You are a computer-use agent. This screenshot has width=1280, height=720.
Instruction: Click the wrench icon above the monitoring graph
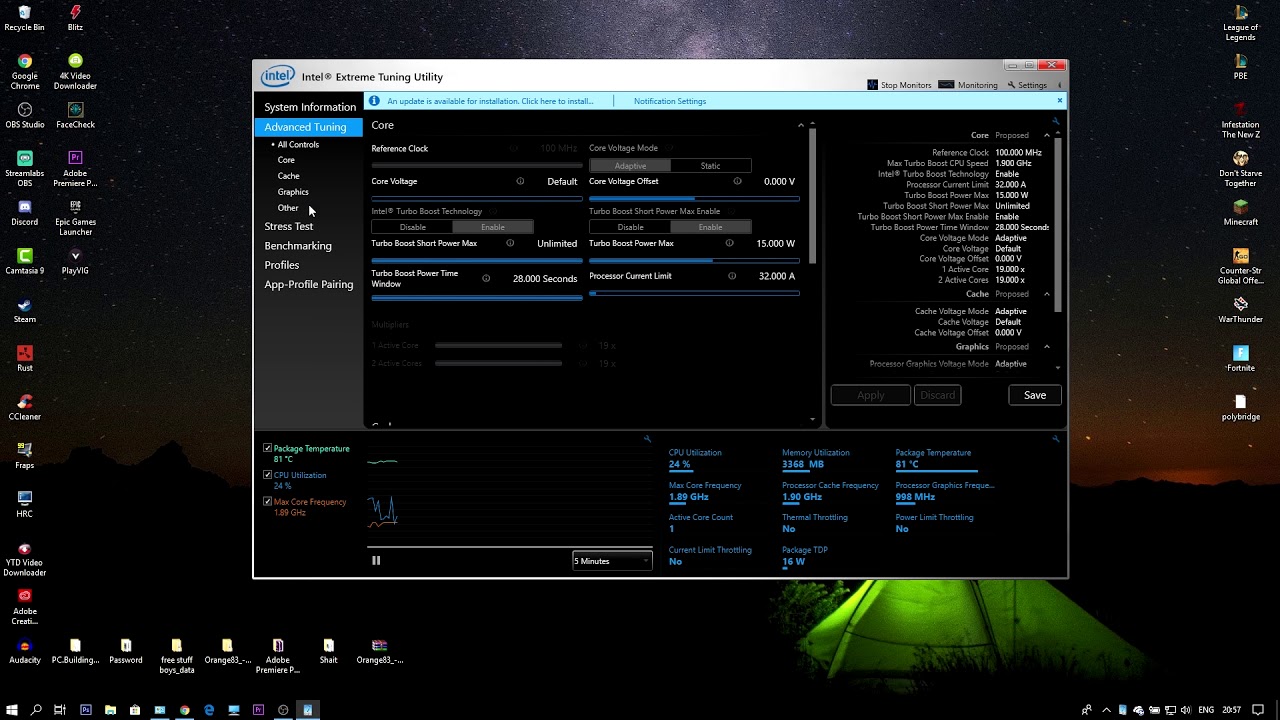point(647,438)
